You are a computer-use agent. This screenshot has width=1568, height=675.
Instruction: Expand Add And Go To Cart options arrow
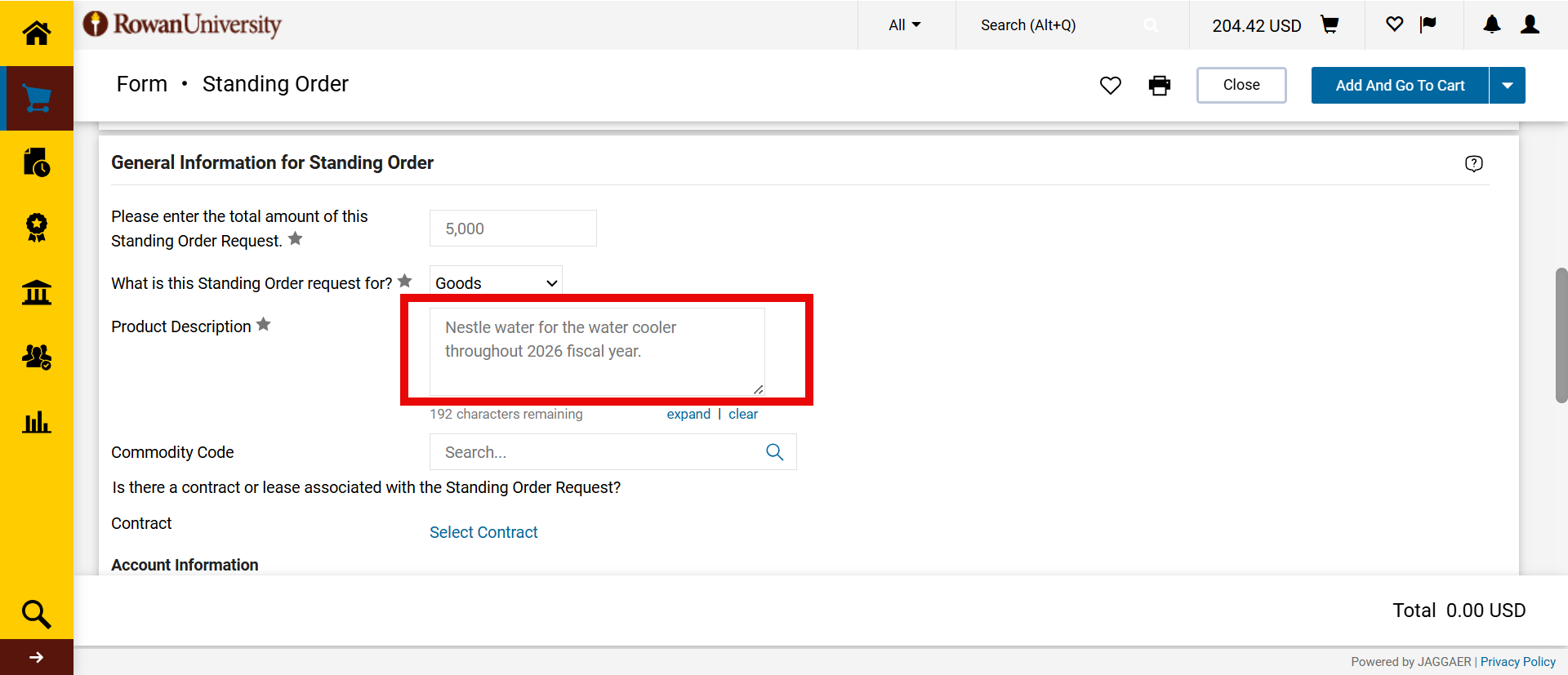[x=1508, y=86]
